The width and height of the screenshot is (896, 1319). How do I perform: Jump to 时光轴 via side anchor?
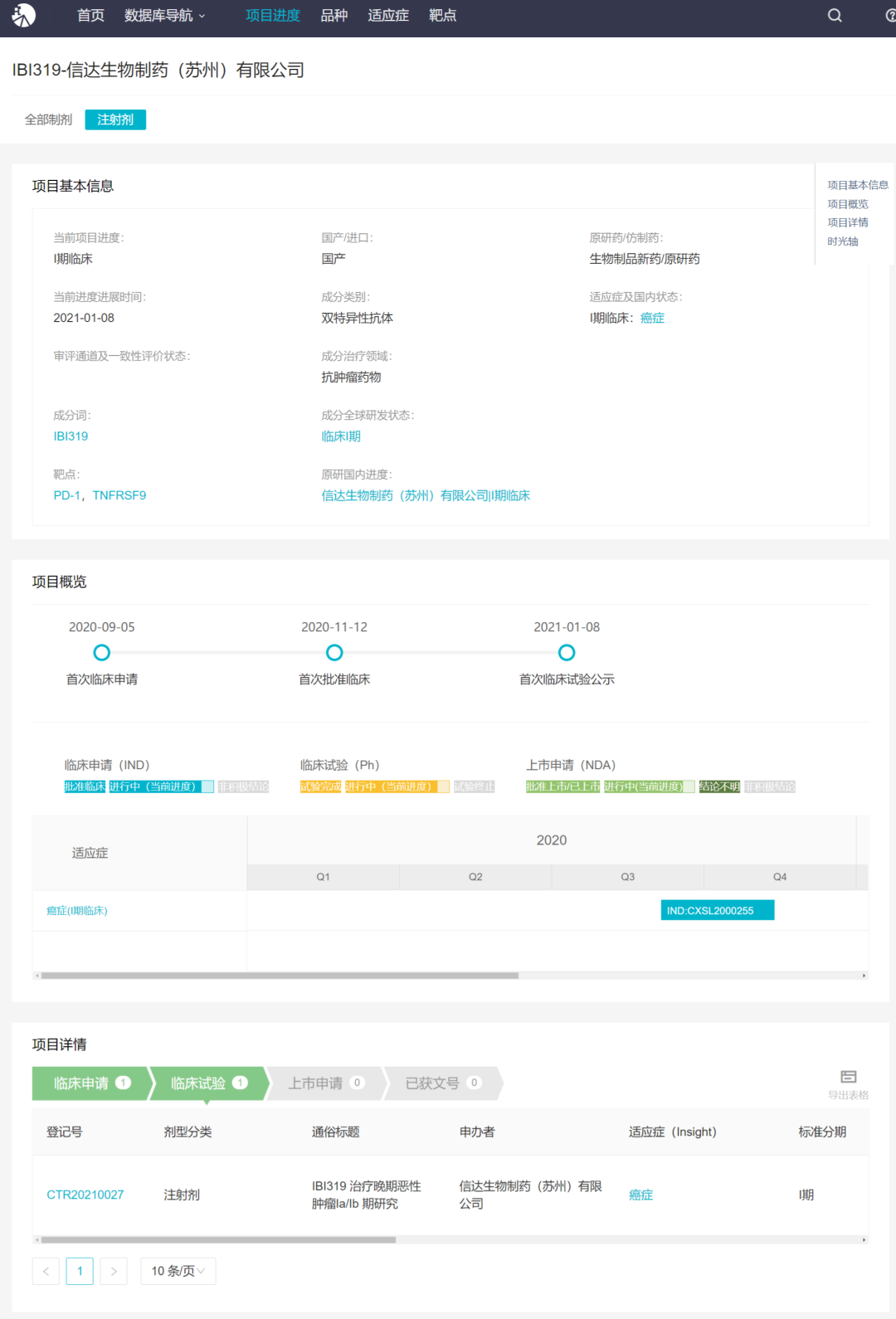[x=843, y=241]
